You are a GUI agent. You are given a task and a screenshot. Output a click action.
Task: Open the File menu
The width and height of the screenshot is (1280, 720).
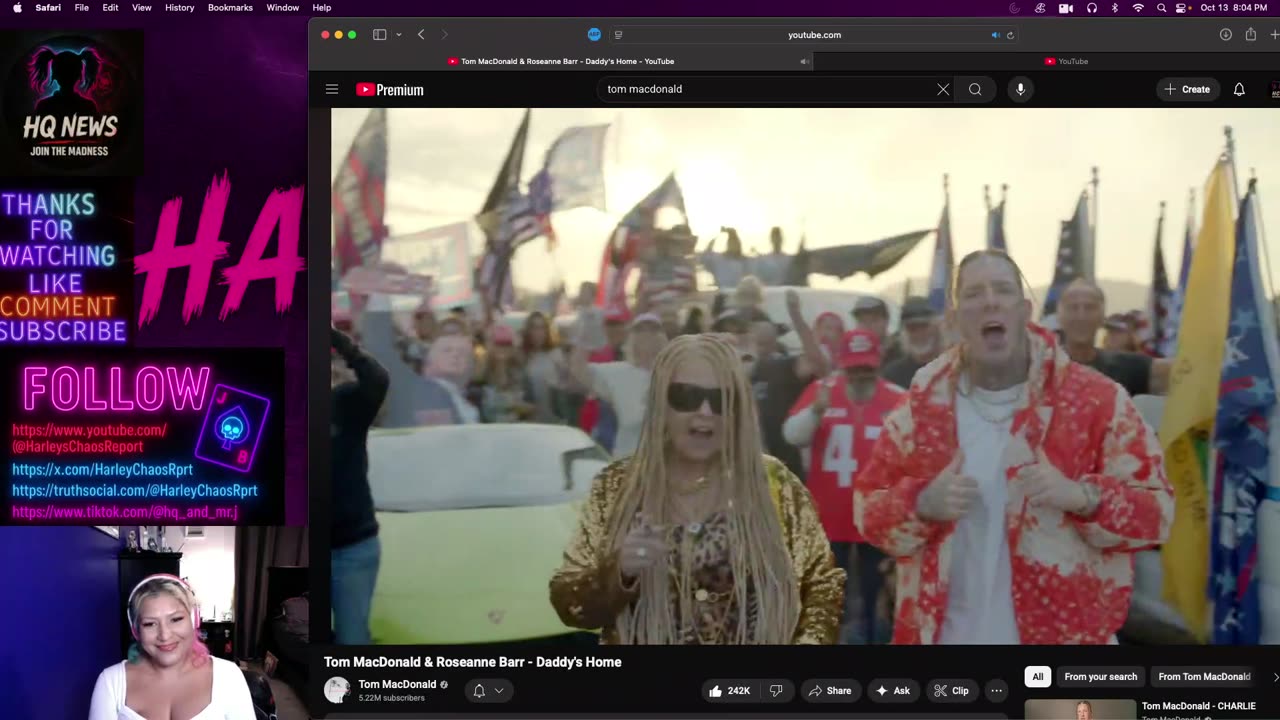[x=82, y=8]
